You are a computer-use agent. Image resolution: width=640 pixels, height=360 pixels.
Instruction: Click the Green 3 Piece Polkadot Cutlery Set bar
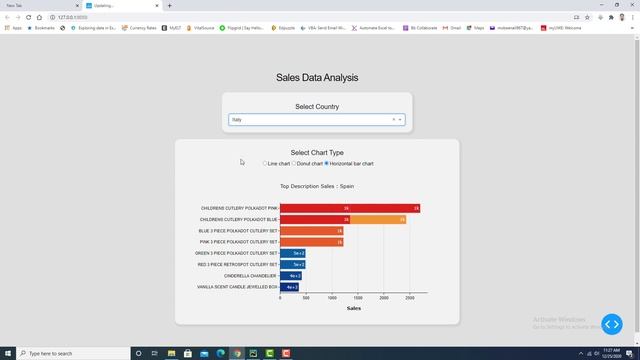293,253
